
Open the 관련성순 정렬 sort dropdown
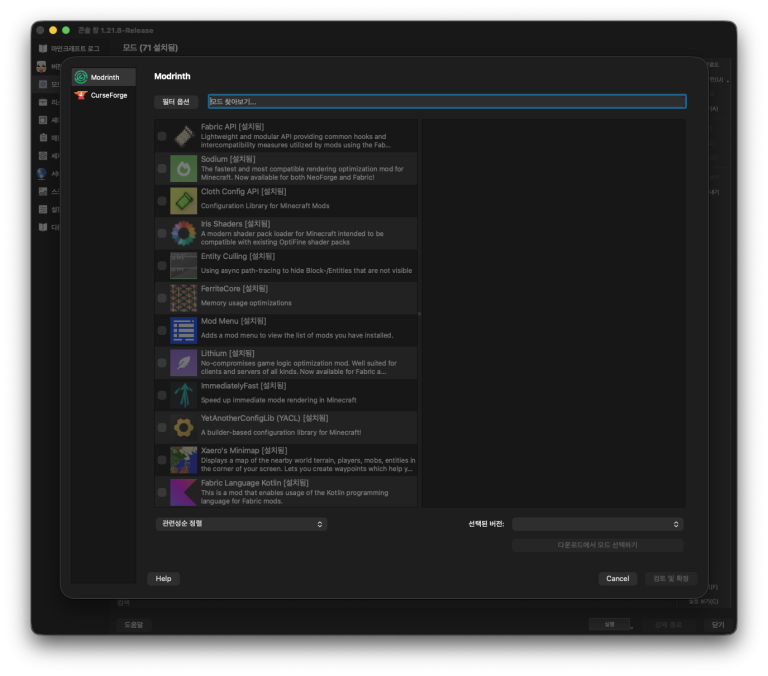(241, 524)
